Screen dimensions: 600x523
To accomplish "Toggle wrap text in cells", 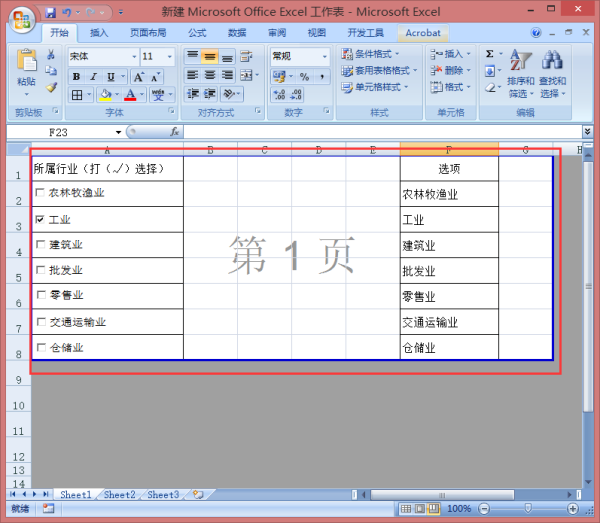I will pos(246,57).
